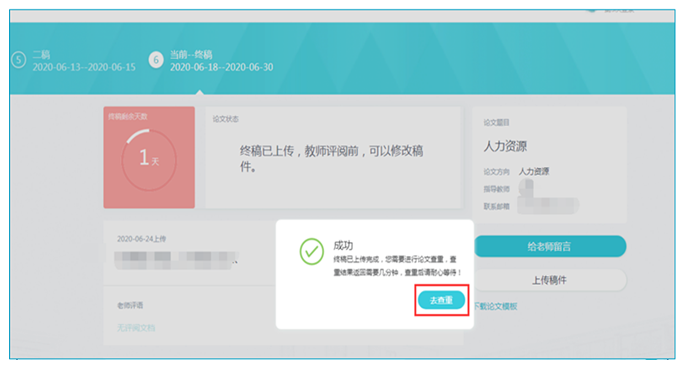This screenshot has height=367, width=683.
Task: Open the 二稿 stage tab
Action: coord(84,61)
